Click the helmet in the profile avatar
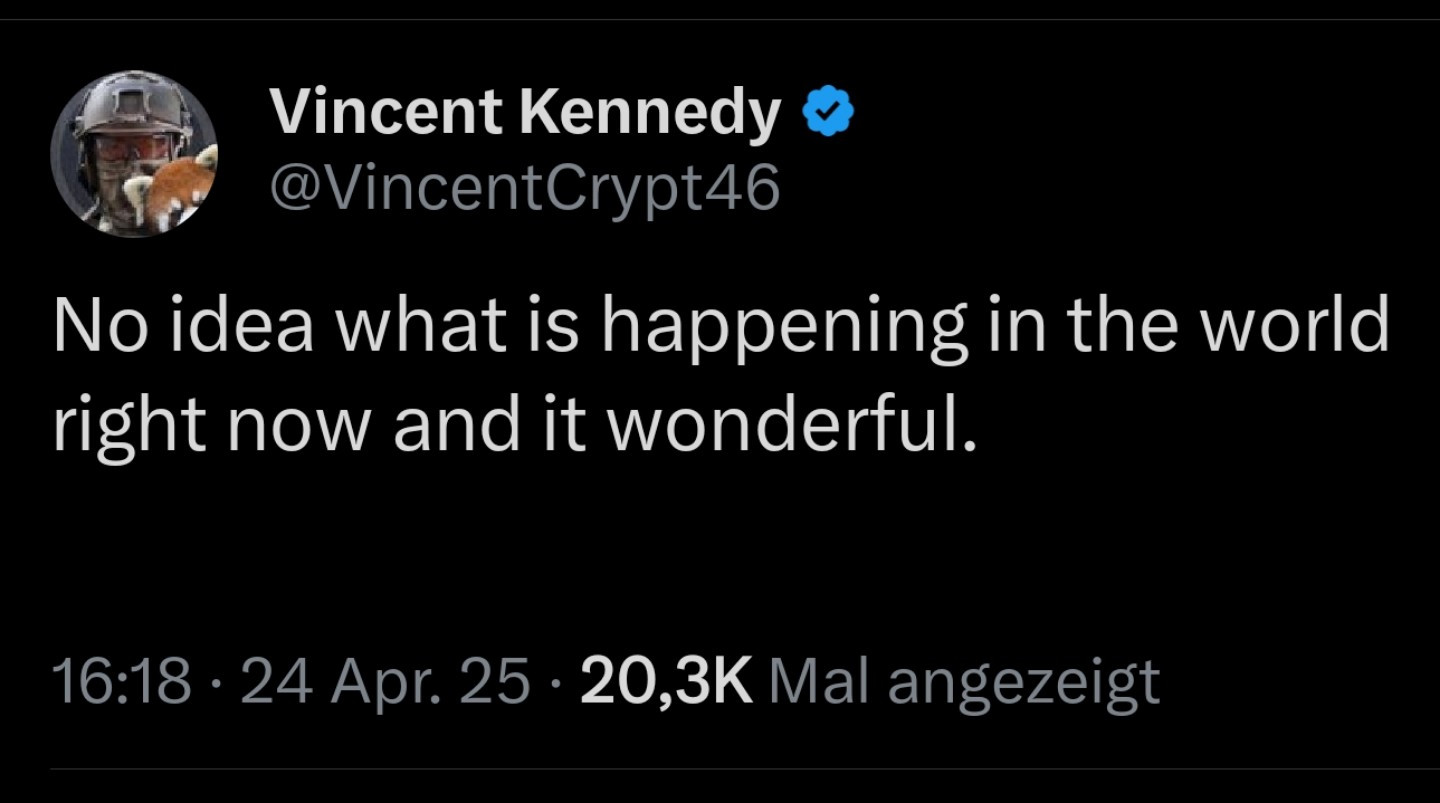This screenshot has width=1440, height=803. [x=132, y=110]
